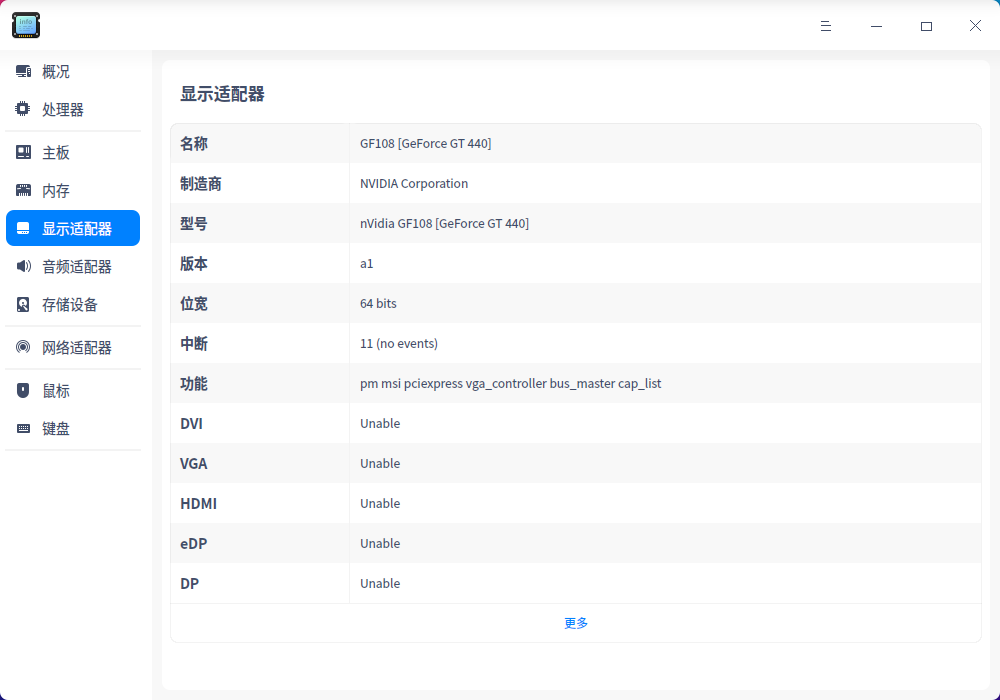Click the 更多 link to show more details

pyautogui.click(x=575, y=622)
